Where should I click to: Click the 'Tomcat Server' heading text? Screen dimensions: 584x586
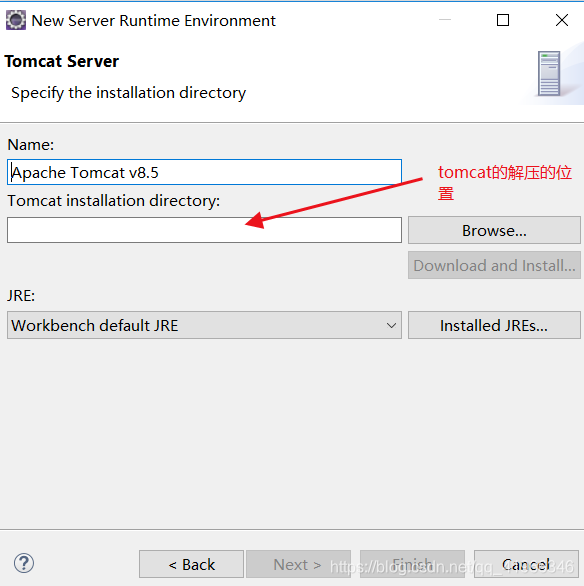tap(62, 61)
